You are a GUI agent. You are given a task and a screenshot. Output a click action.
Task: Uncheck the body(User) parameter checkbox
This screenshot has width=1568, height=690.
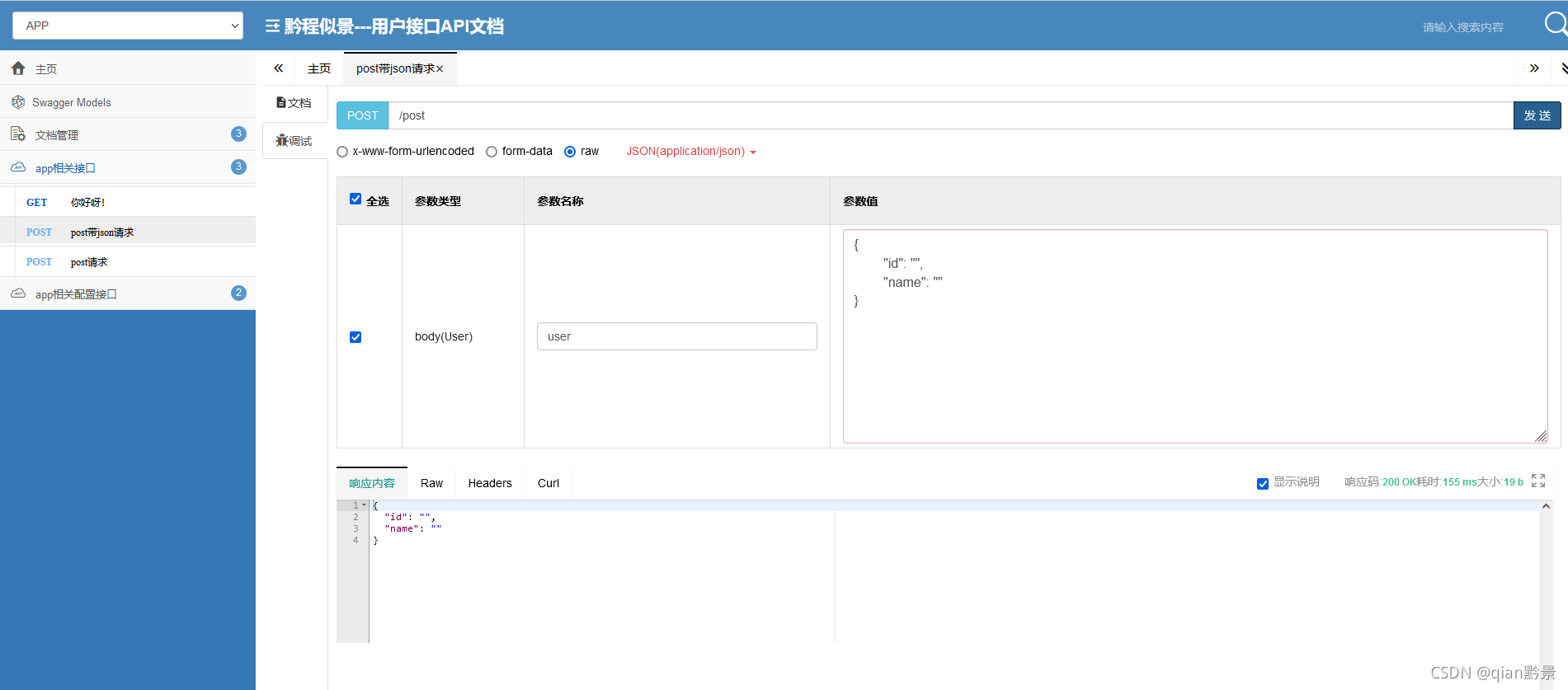[x=356, y=337]
